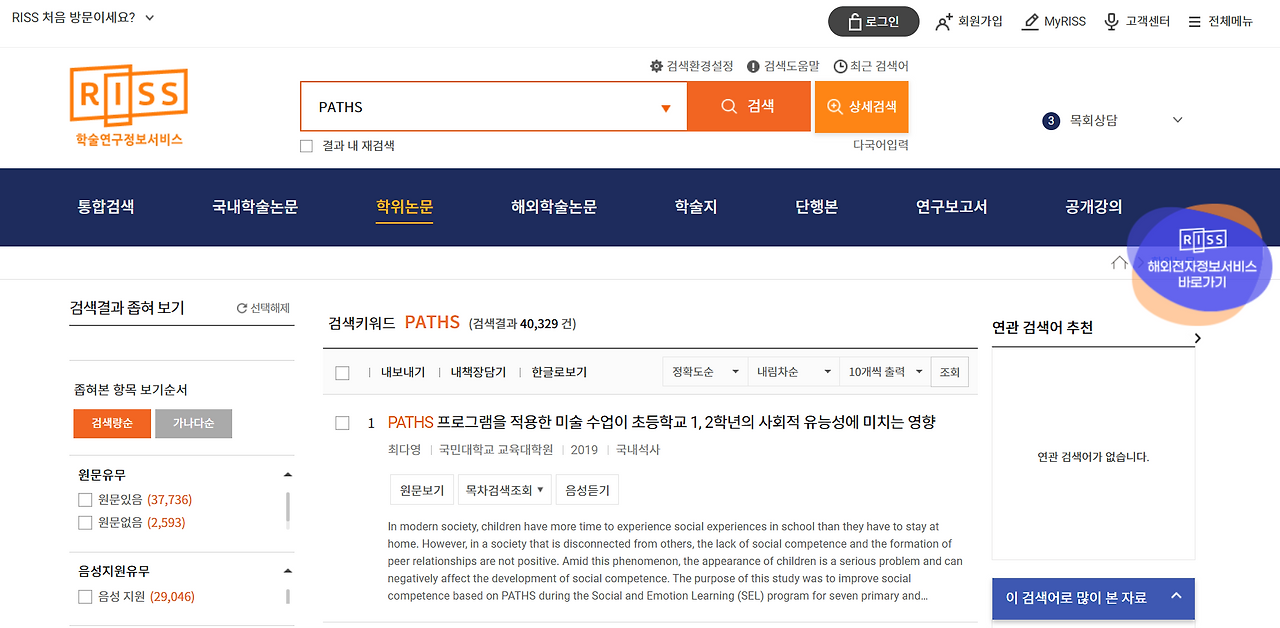Screen dimensions: 1280x628
Task: Click the rank badge number 3
Action: (1051, 121)
